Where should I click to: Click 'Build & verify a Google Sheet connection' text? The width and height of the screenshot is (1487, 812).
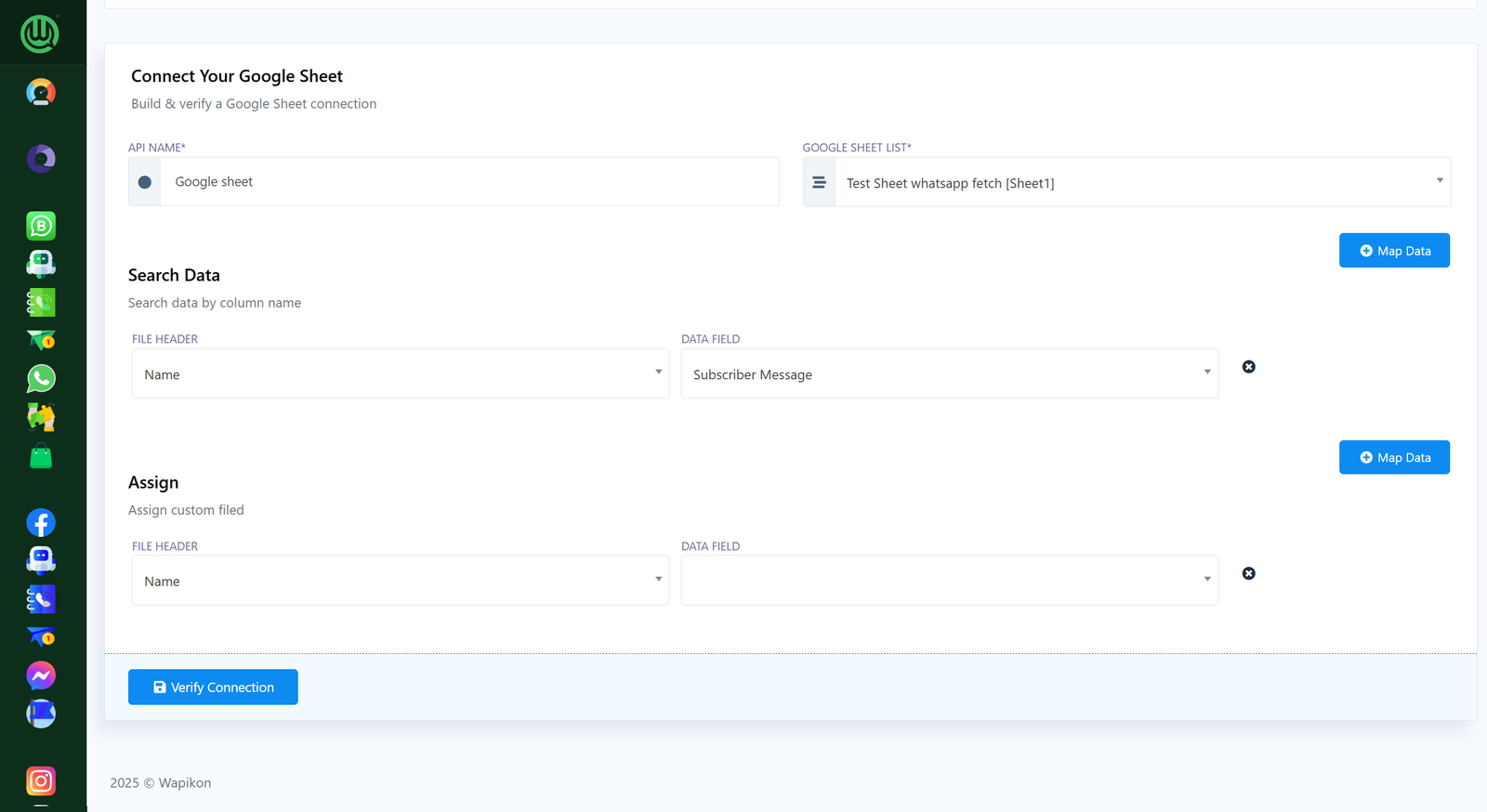coord(254,104)
